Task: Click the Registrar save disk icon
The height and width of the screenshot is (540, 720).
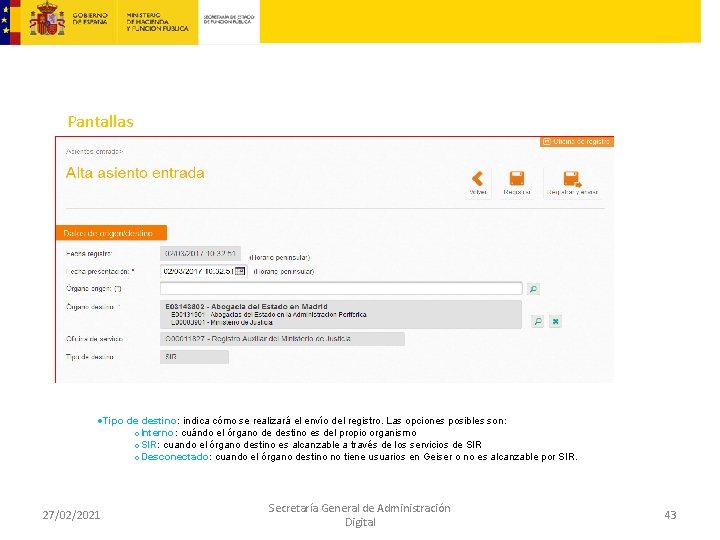Action: (517, 178)
